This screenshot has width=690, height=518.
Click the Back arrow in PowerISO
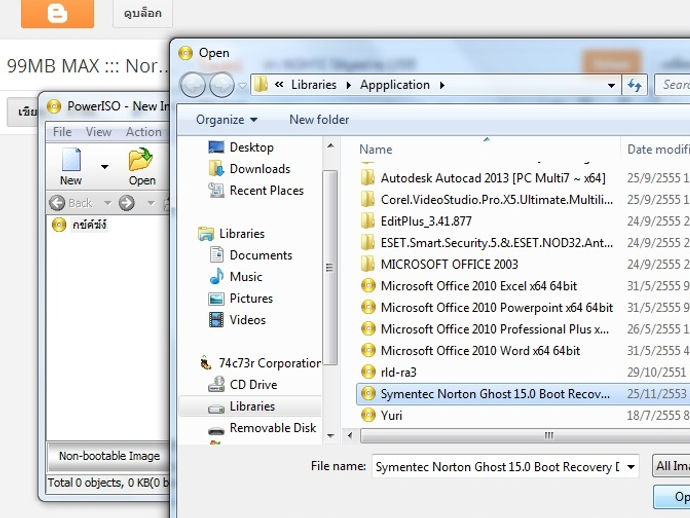click(57, 203)
